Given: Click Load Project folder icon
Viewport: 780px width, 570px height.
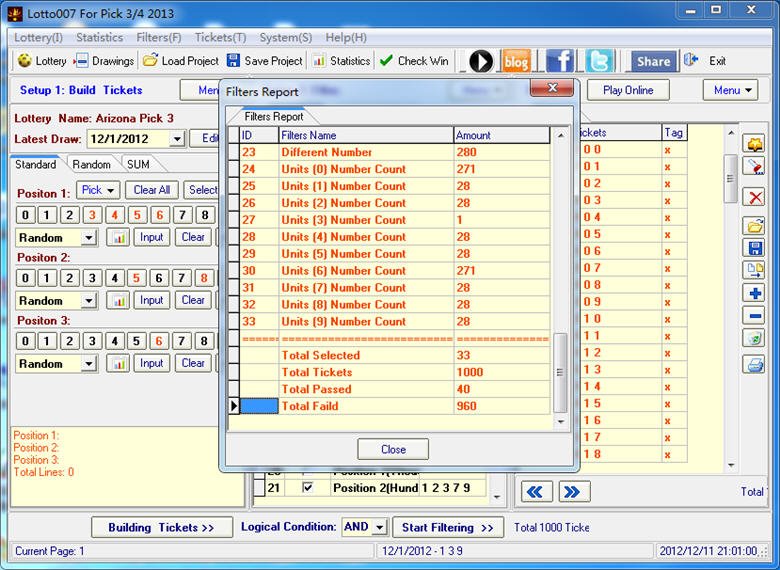Looking at the screenshot, I should [150, 60].
